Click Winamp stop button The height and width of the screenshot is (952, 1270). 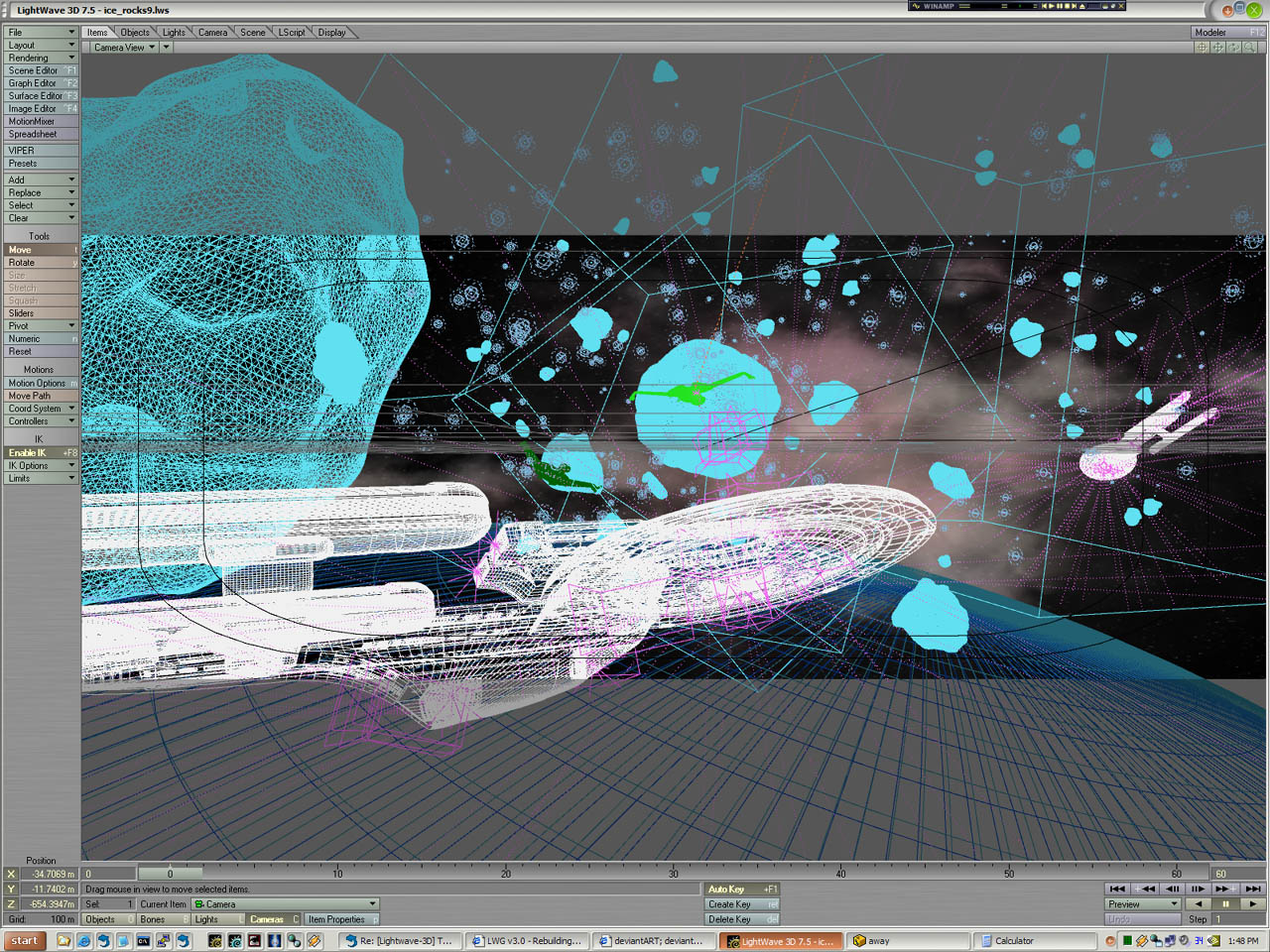(x=1067, y=6)
